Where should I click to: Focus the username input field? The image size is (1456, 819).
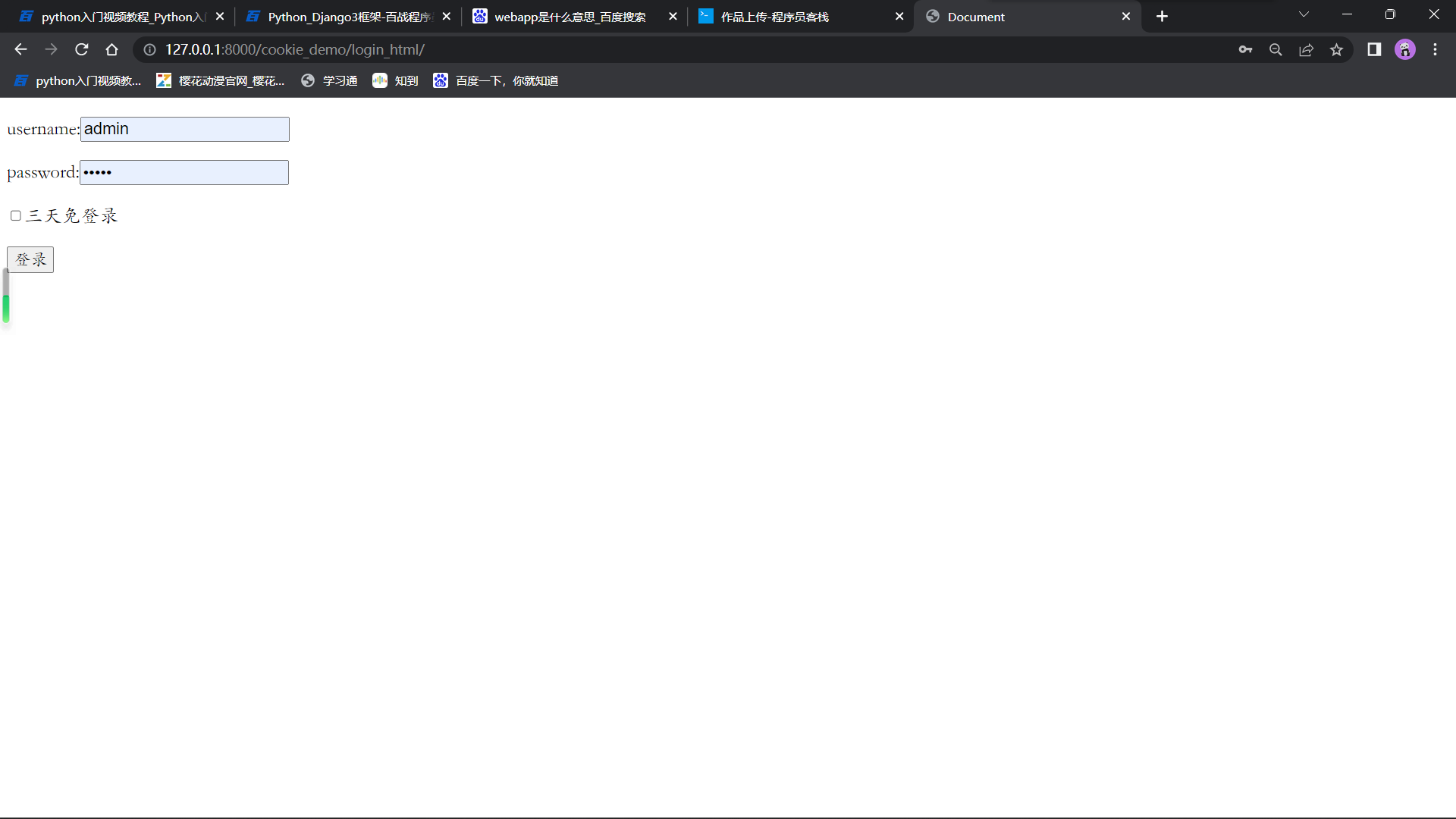pyautogui.click(x=185, y=129)
